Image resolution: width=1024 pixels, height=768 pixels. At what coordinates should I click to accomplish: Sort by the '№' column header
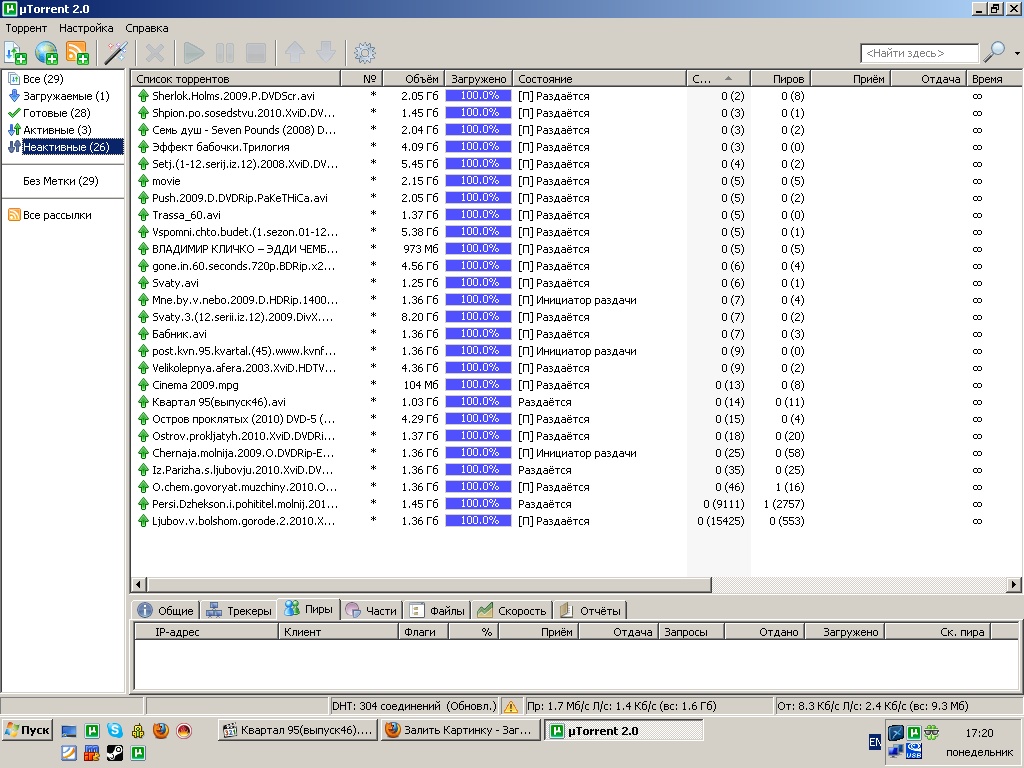[362, 79]
